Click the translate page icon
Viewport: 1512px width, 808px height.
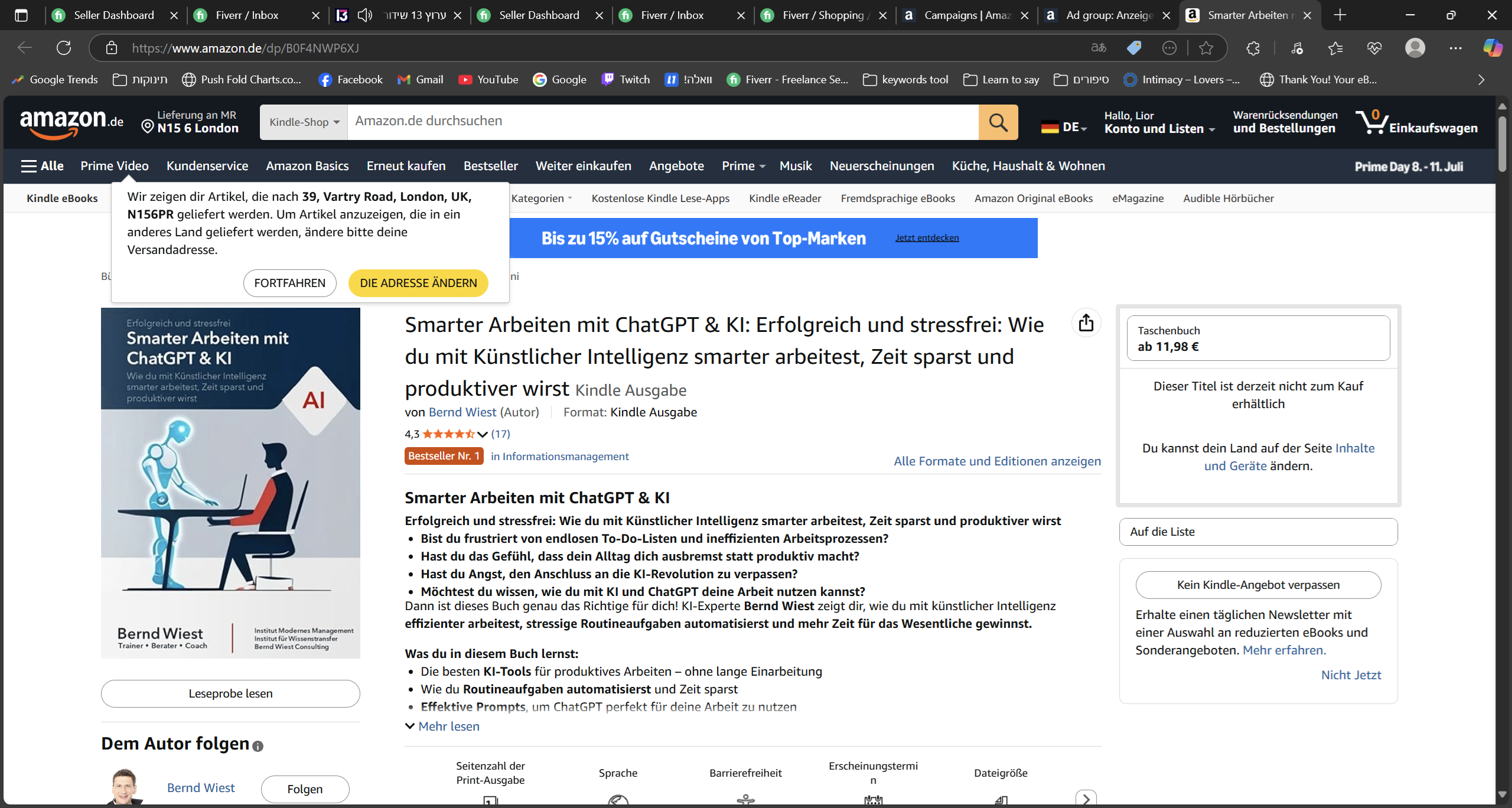(x=1099, y=48)
